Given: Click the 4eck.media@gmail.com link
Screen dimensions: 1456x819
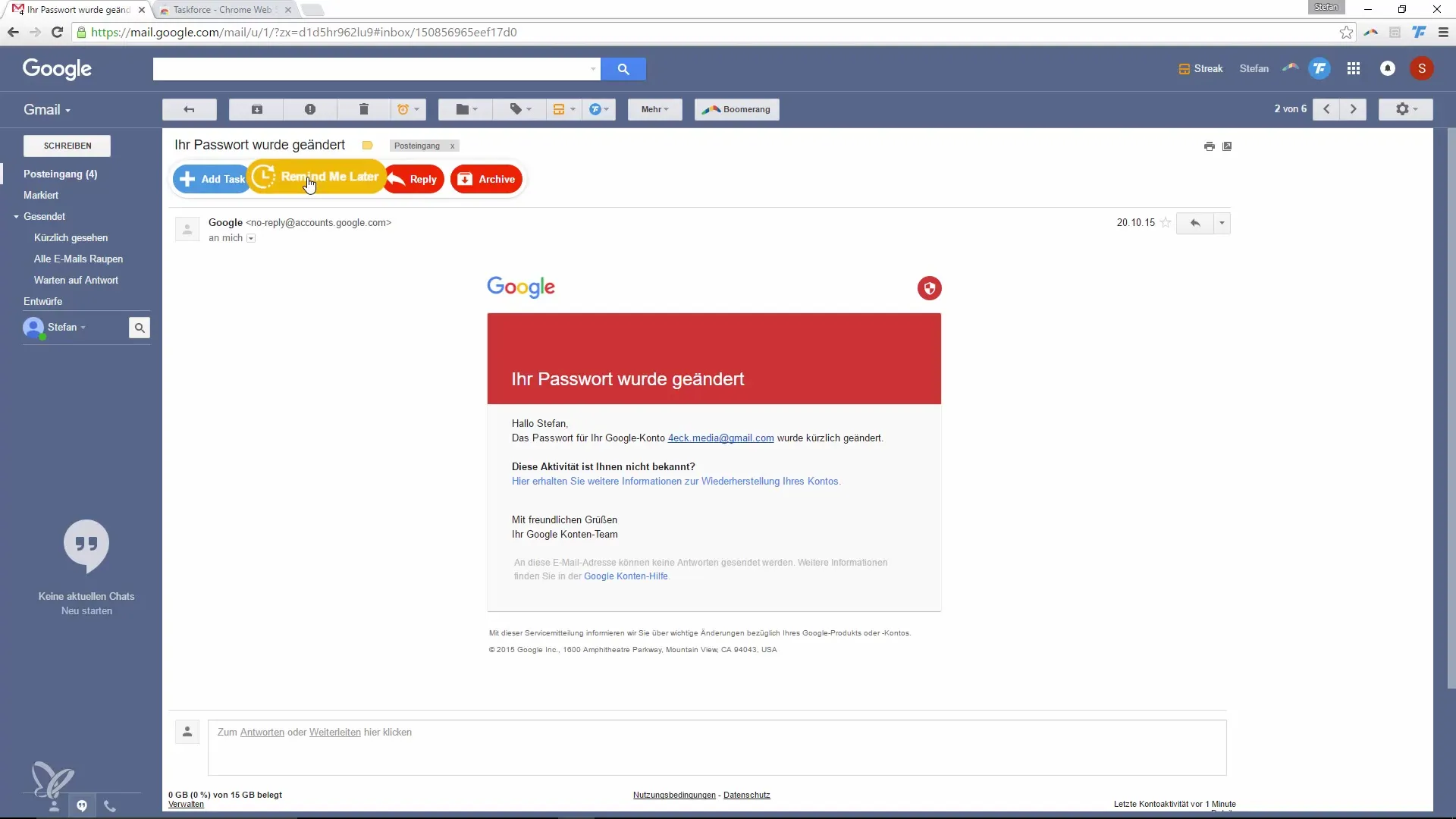Looking at the screenshot, I should (x=720, y=438).
